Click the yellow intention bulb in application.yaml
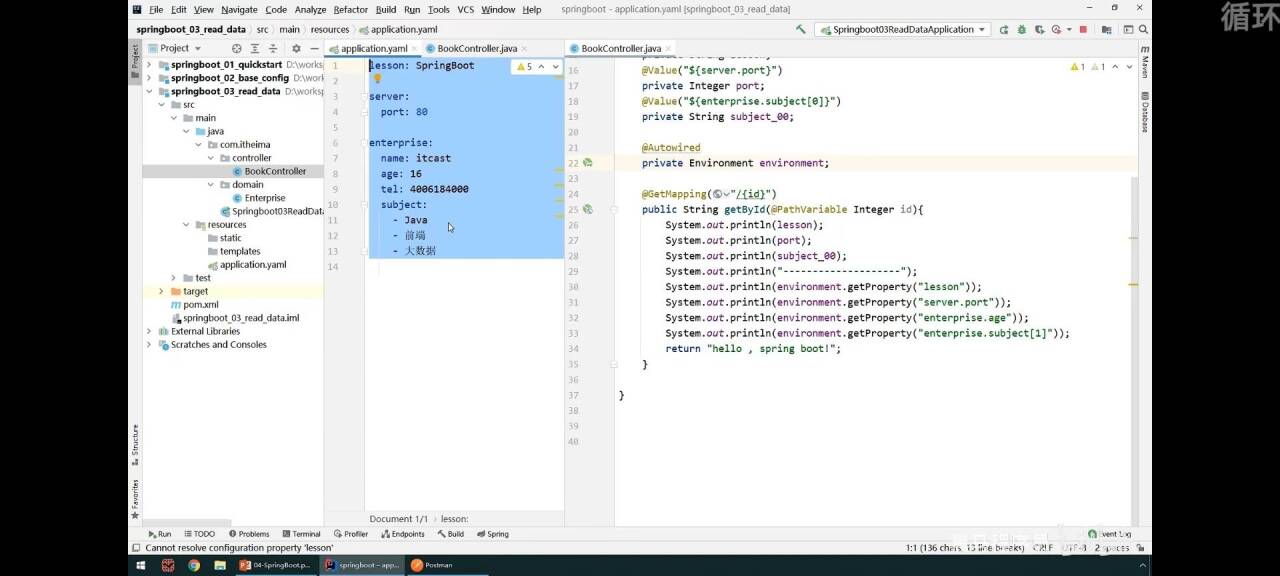 click(378, 78)
